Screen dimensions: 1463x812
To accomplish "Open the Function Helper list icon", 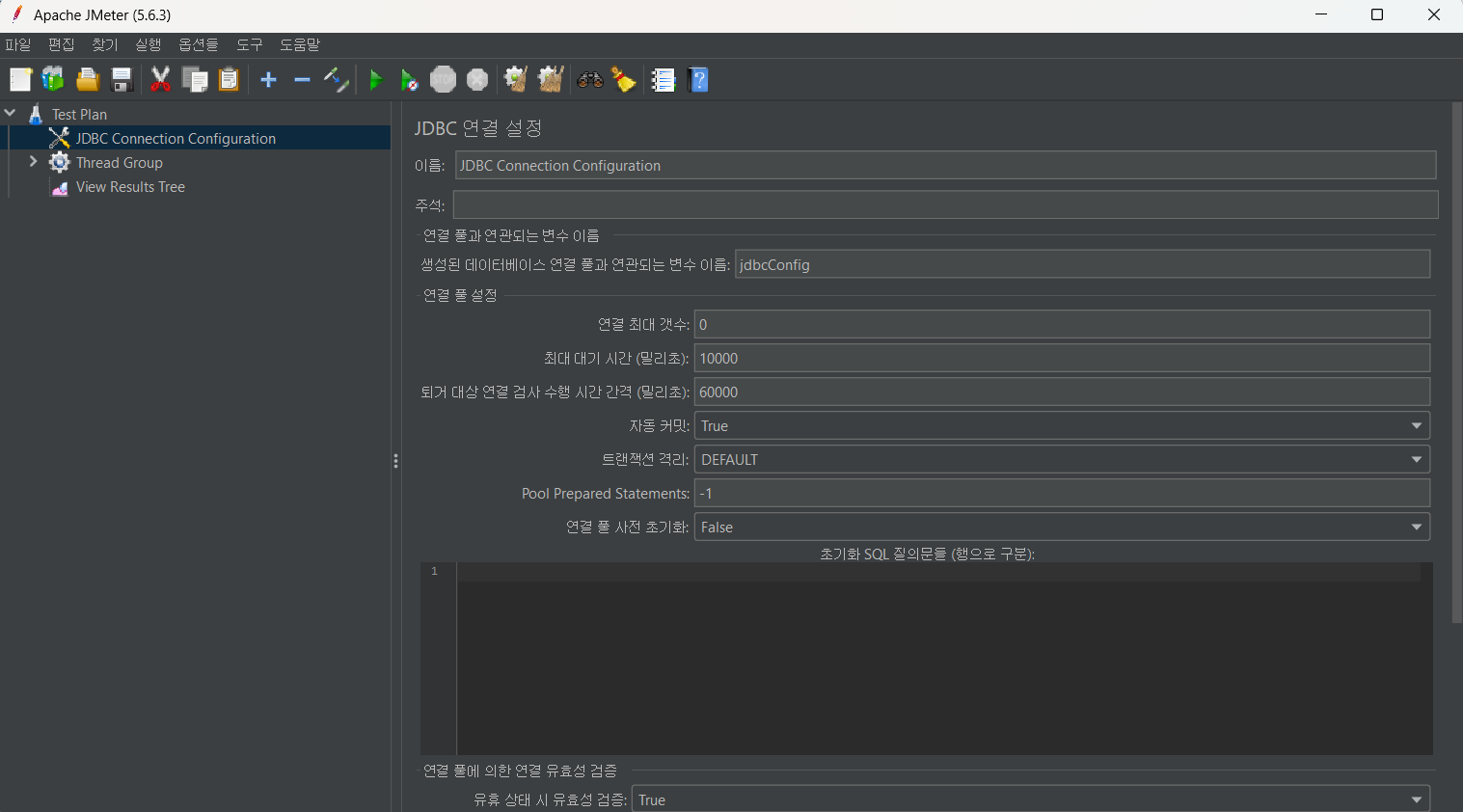I will coord(664,80).
